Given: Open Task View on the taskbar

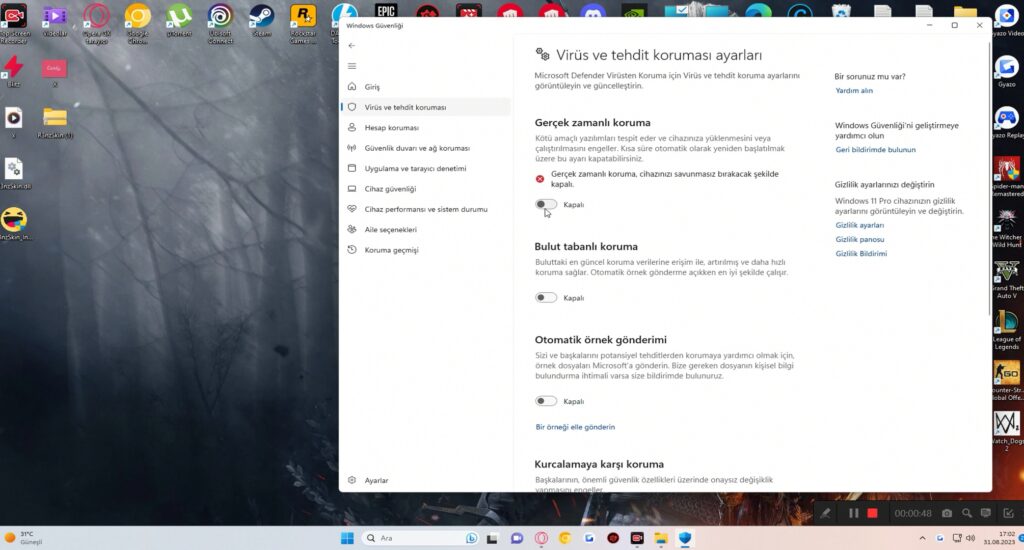Looking at the screenshot, I should (492, 538).
